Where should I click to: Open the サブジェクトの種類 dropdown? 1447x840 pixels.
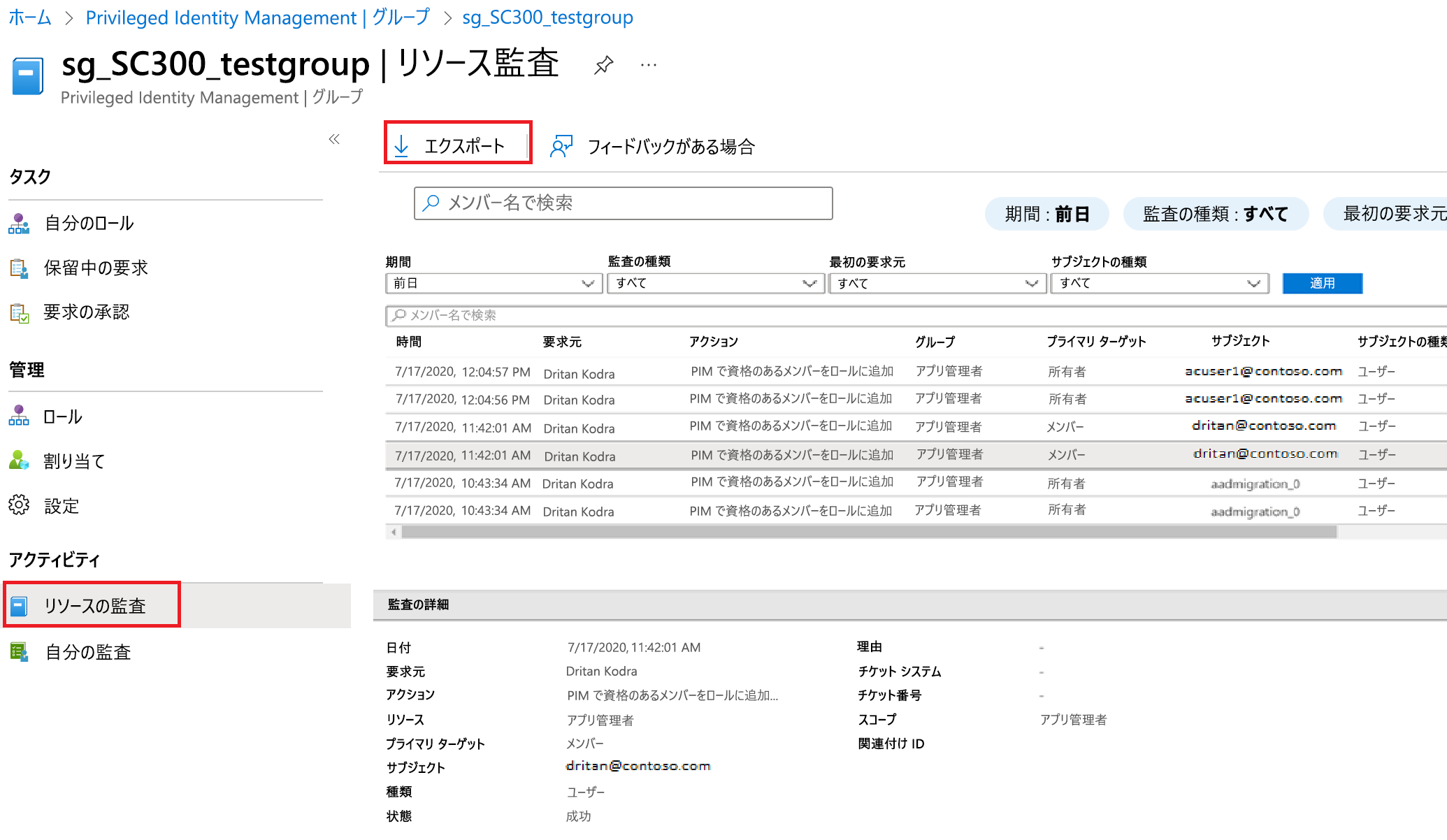[x=1160, y=283]
